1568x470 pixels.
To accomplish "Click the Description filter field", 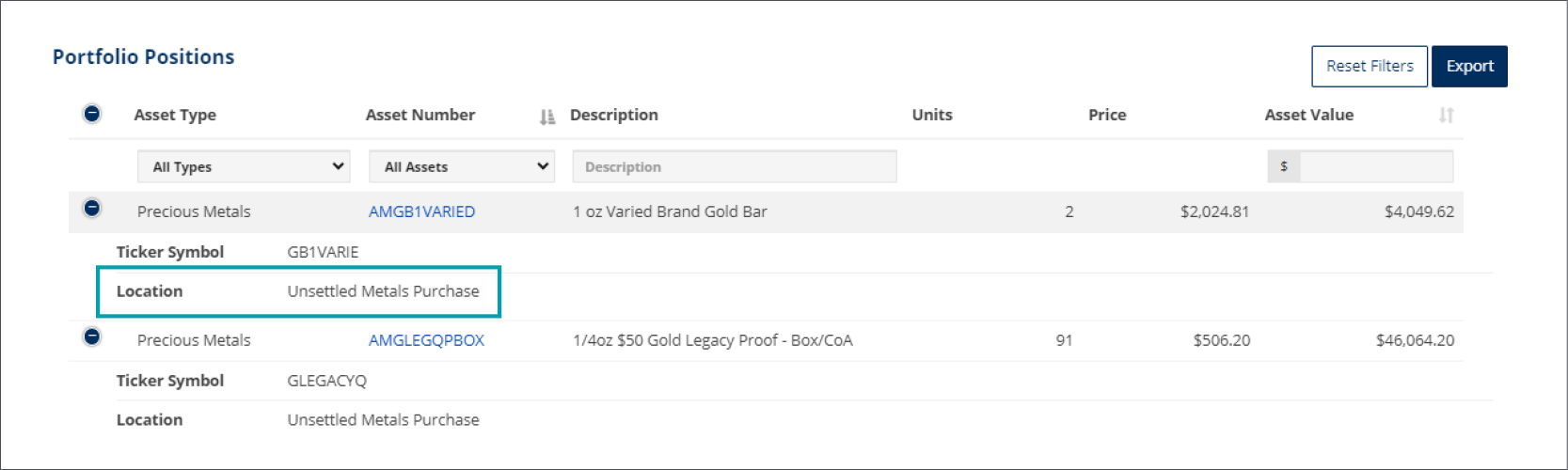I will click(734, 166).
